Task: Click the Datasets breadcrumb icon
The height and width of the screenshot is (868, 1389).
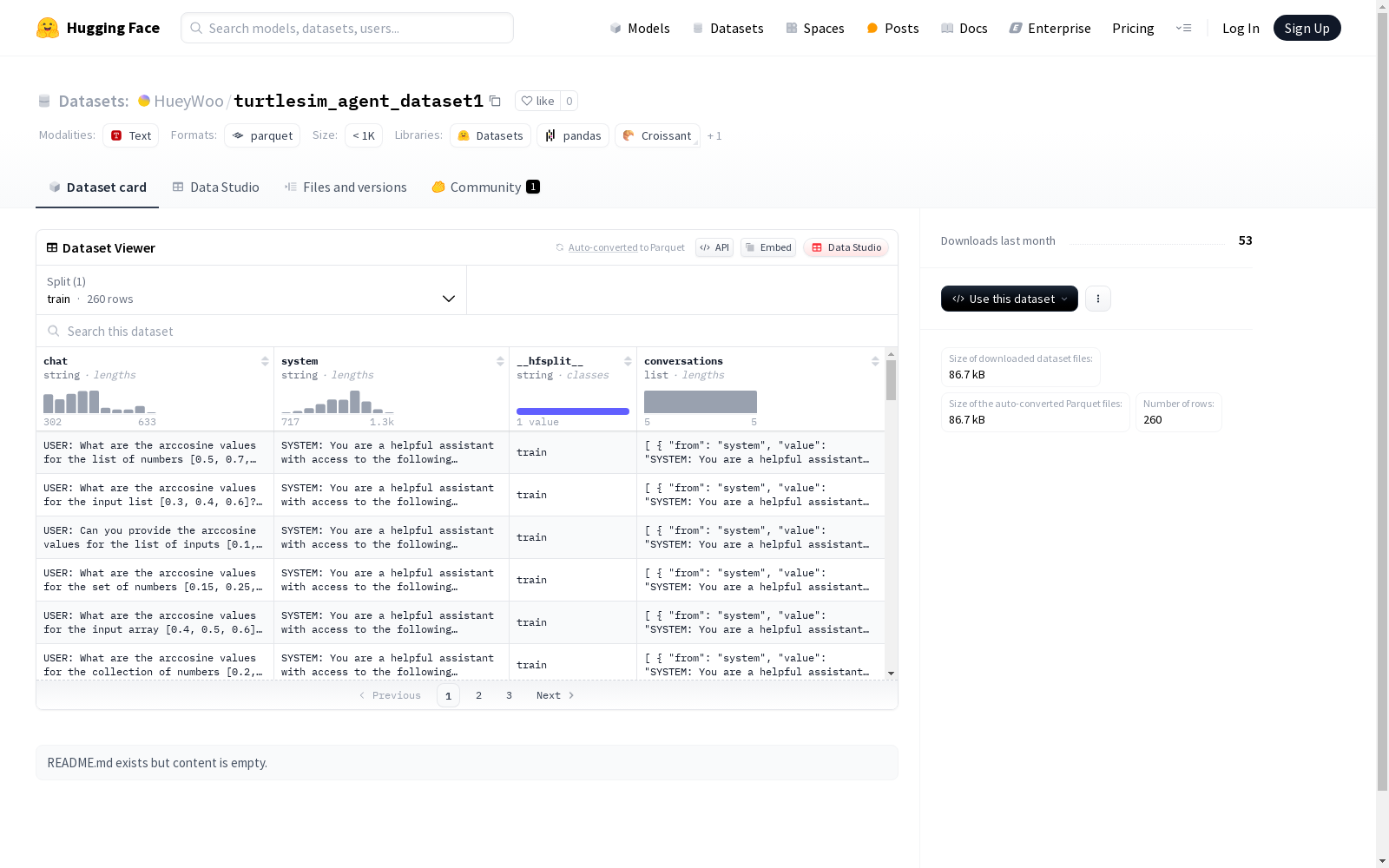Action: (44, 101)
